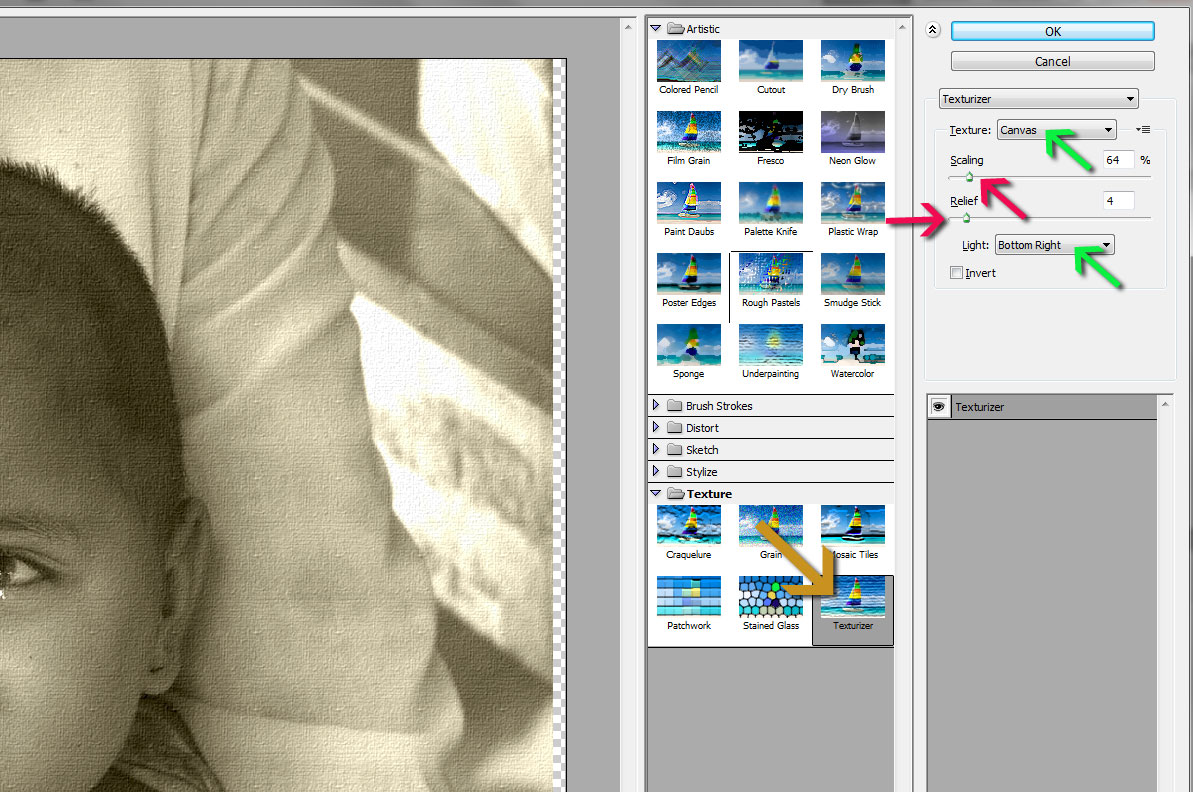Apply the Fresco filter thumbnail
1193x792 pixels.
[x=771, y=132]
